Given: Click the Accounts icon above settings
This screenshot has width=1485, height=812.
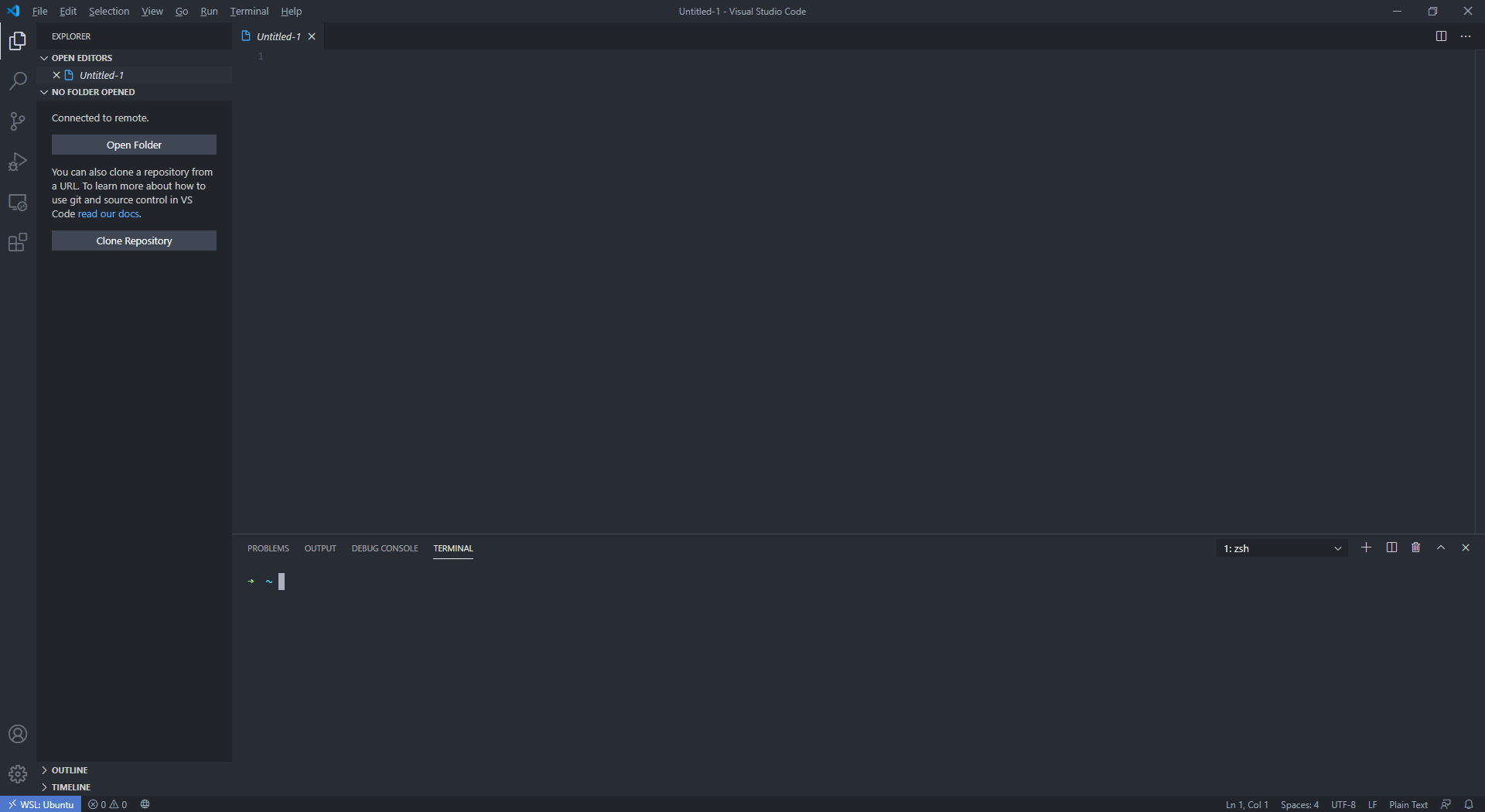Looking at the screenshot, I should tap(17, 734).
